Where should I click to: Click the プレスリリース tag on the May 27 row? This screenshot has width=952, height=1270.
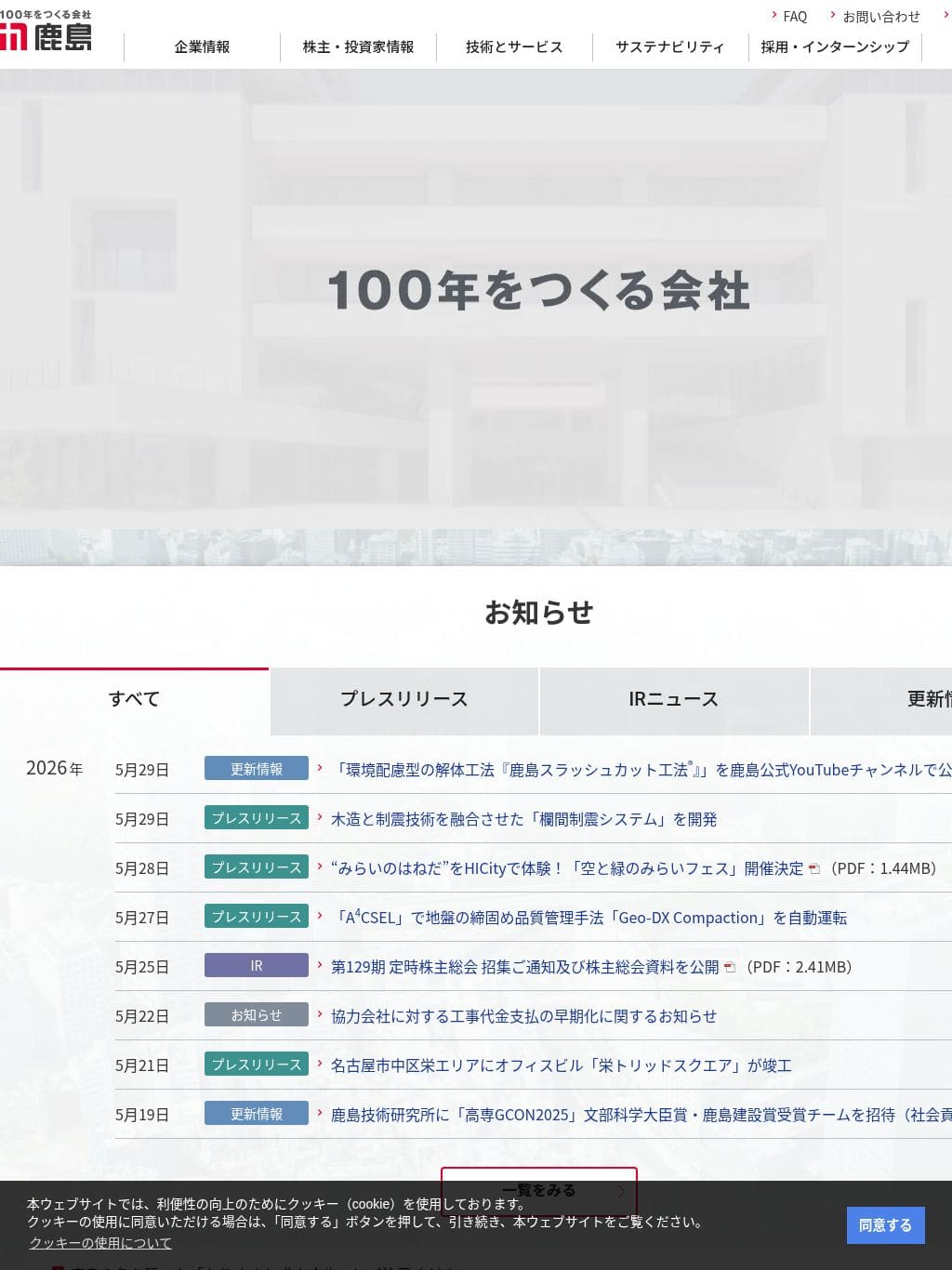[x=257, y=917]
